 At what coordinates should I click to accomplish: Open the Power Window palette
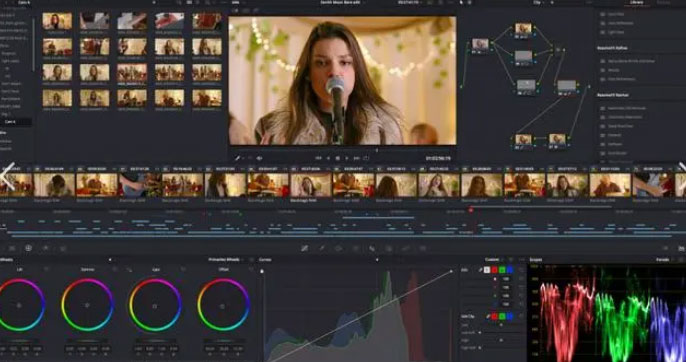tap(338, 248)
